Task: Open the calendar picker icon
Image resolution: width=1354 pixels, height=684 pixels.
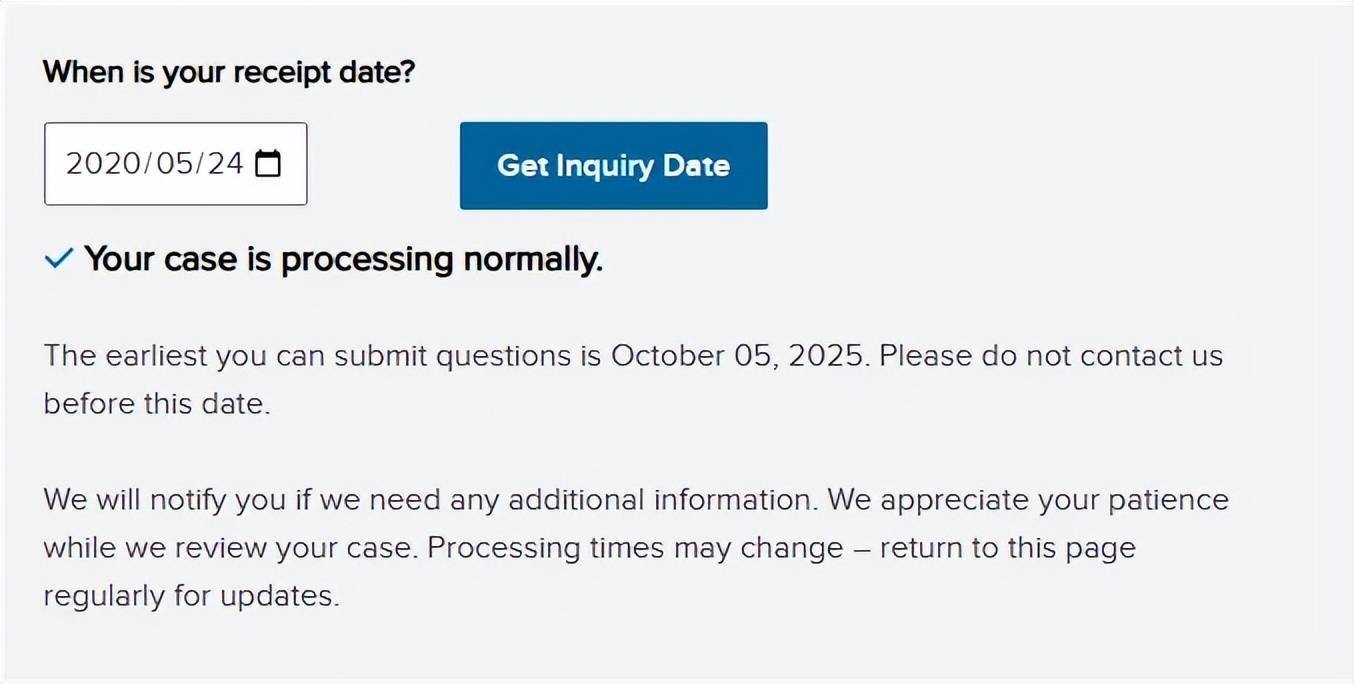Action: point(268,164)
